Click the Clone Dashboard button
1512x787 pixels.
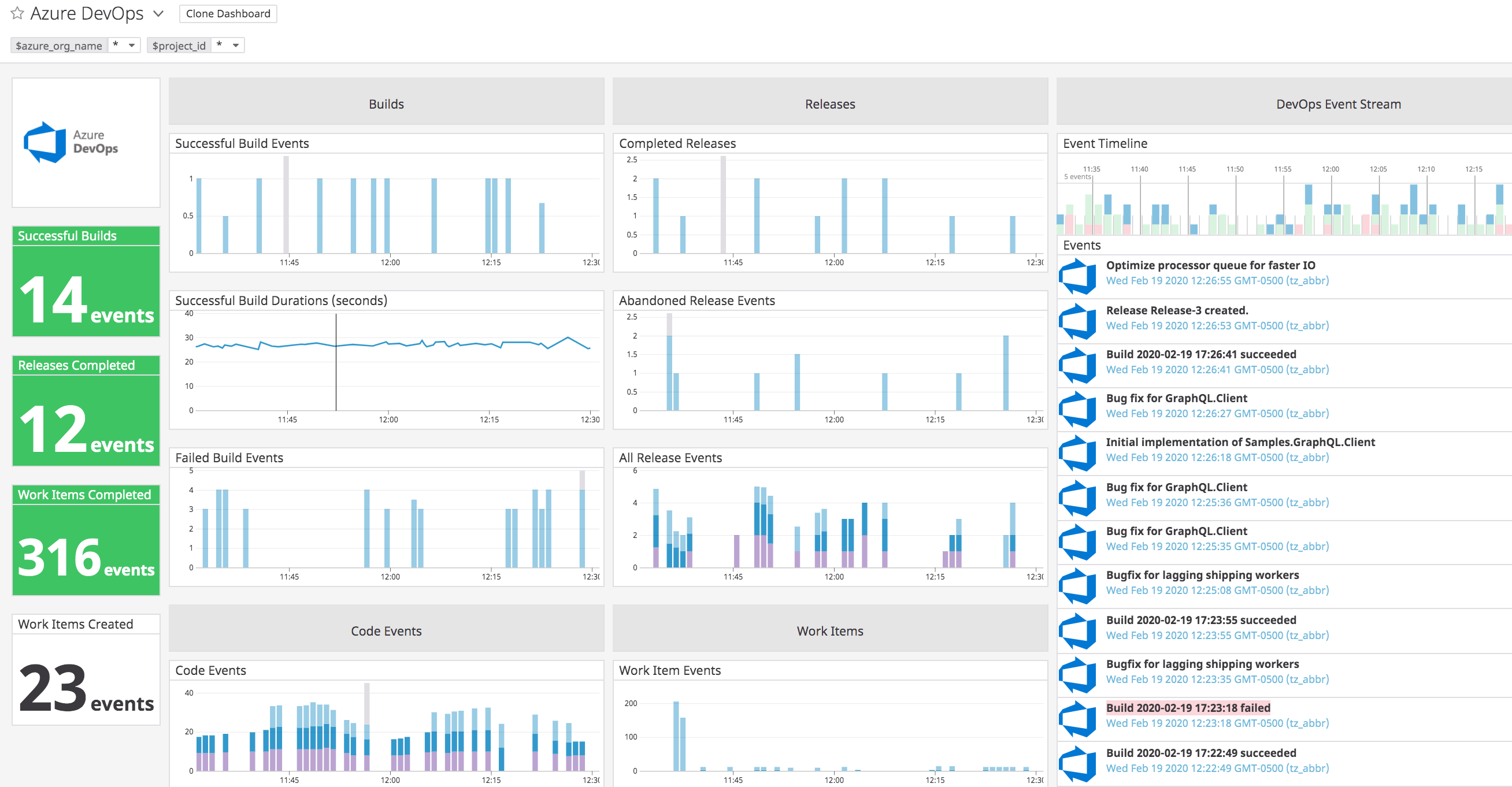(x=228, y=13)
